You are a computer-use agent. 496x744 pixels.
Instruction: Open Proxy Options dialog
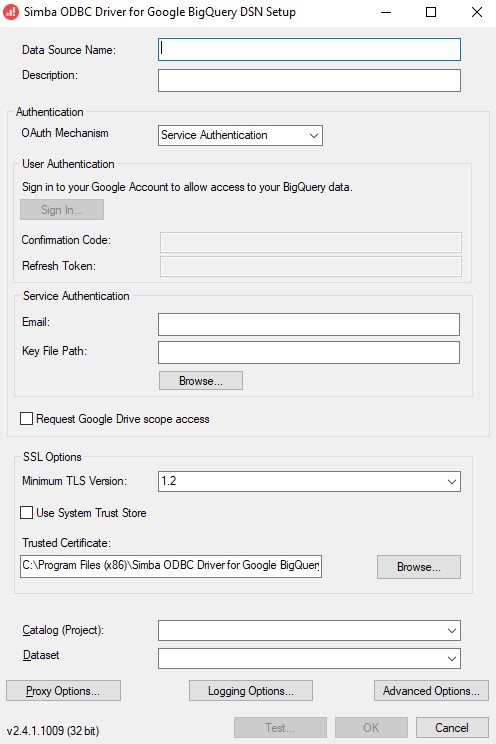pos(63,691)
